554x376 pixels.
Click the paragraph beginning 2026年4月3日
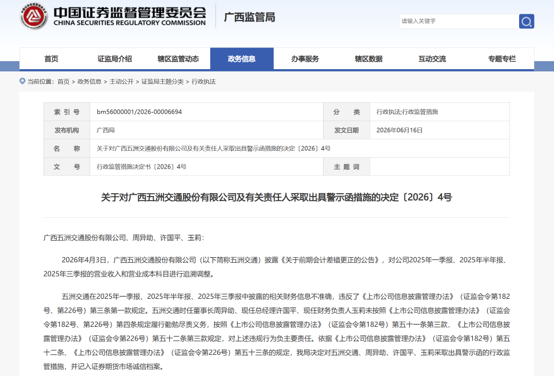tap(277, 267)
